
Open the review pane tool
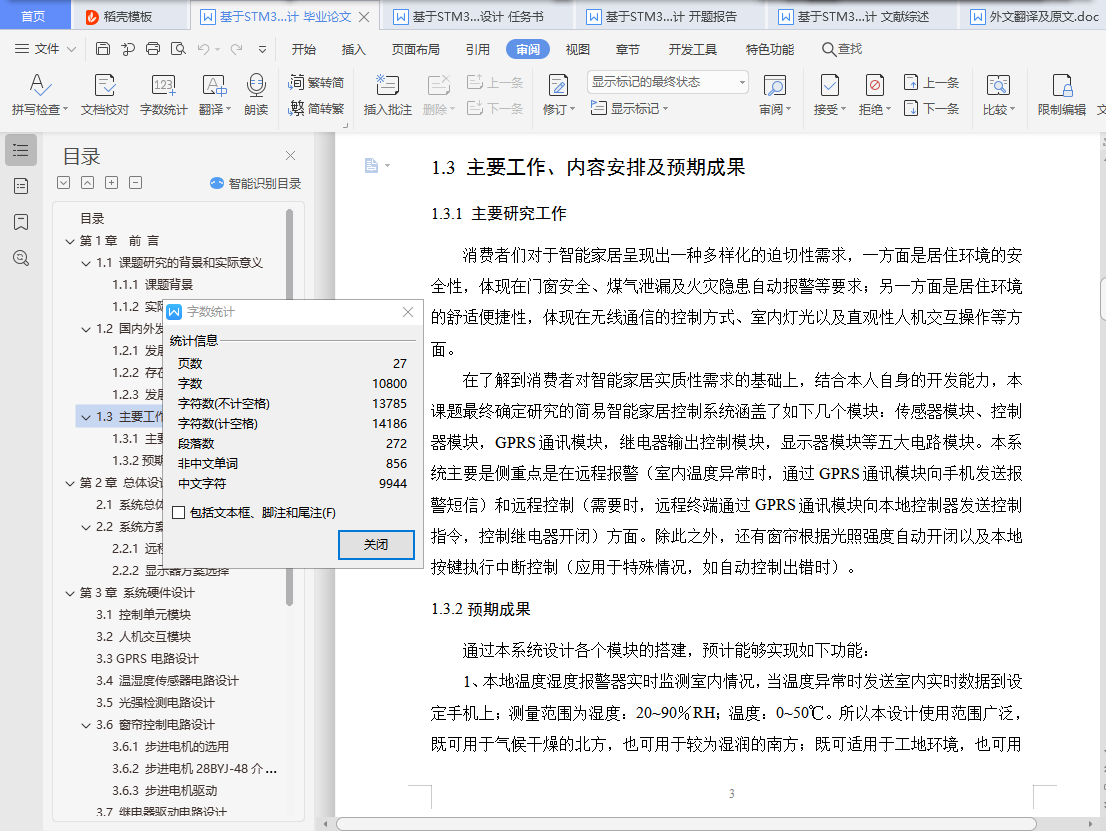click(775, 95)
